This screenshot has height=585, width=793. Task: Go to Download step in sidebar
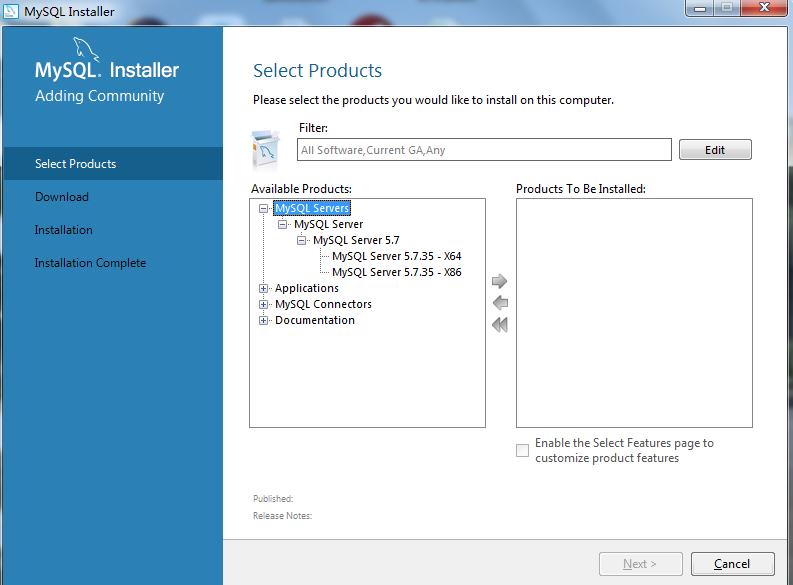coord(62,197)
